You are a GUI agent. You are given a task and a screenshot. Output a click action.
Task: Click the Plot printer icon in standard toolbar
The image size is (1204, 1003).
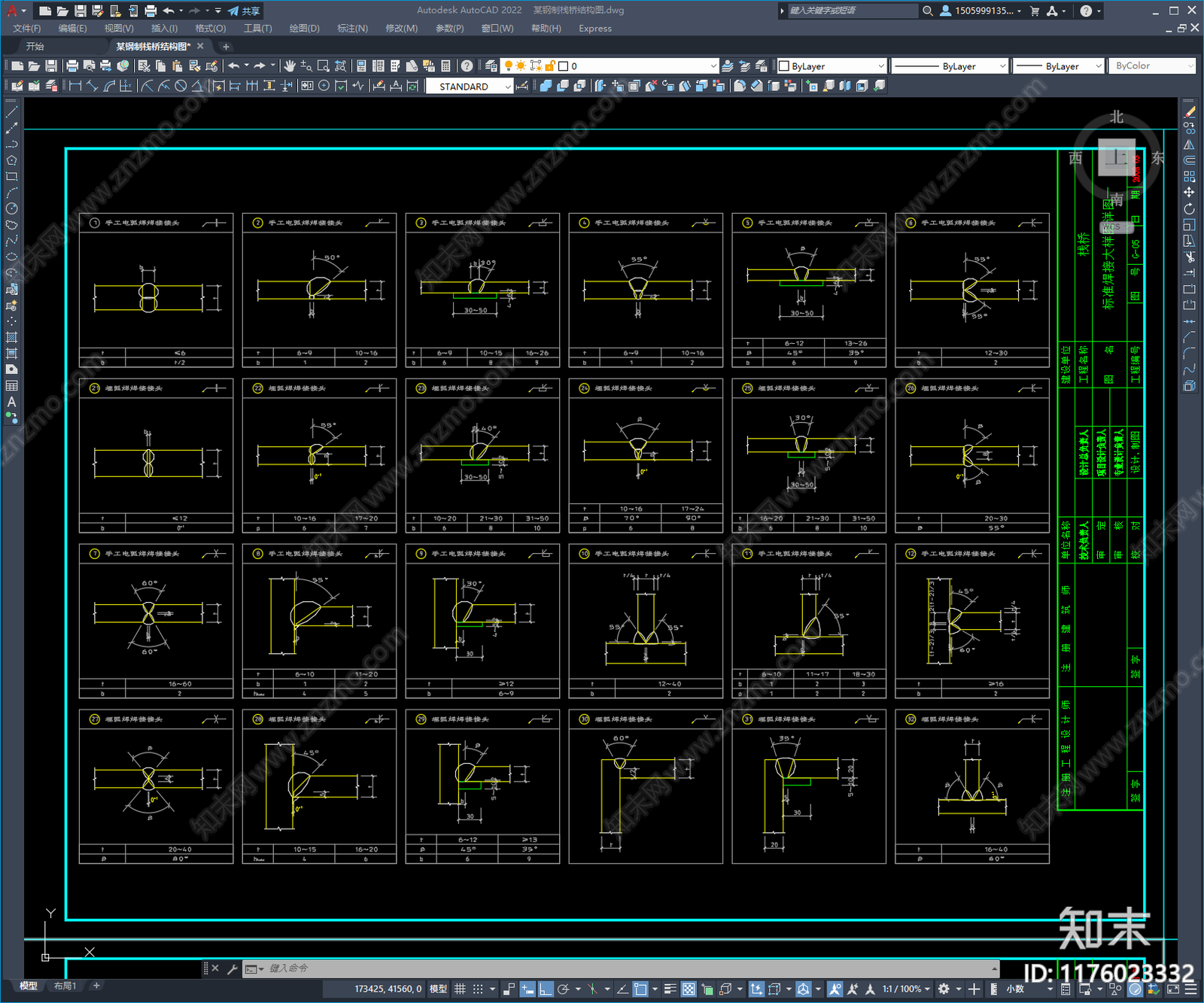tap(72, 66)
